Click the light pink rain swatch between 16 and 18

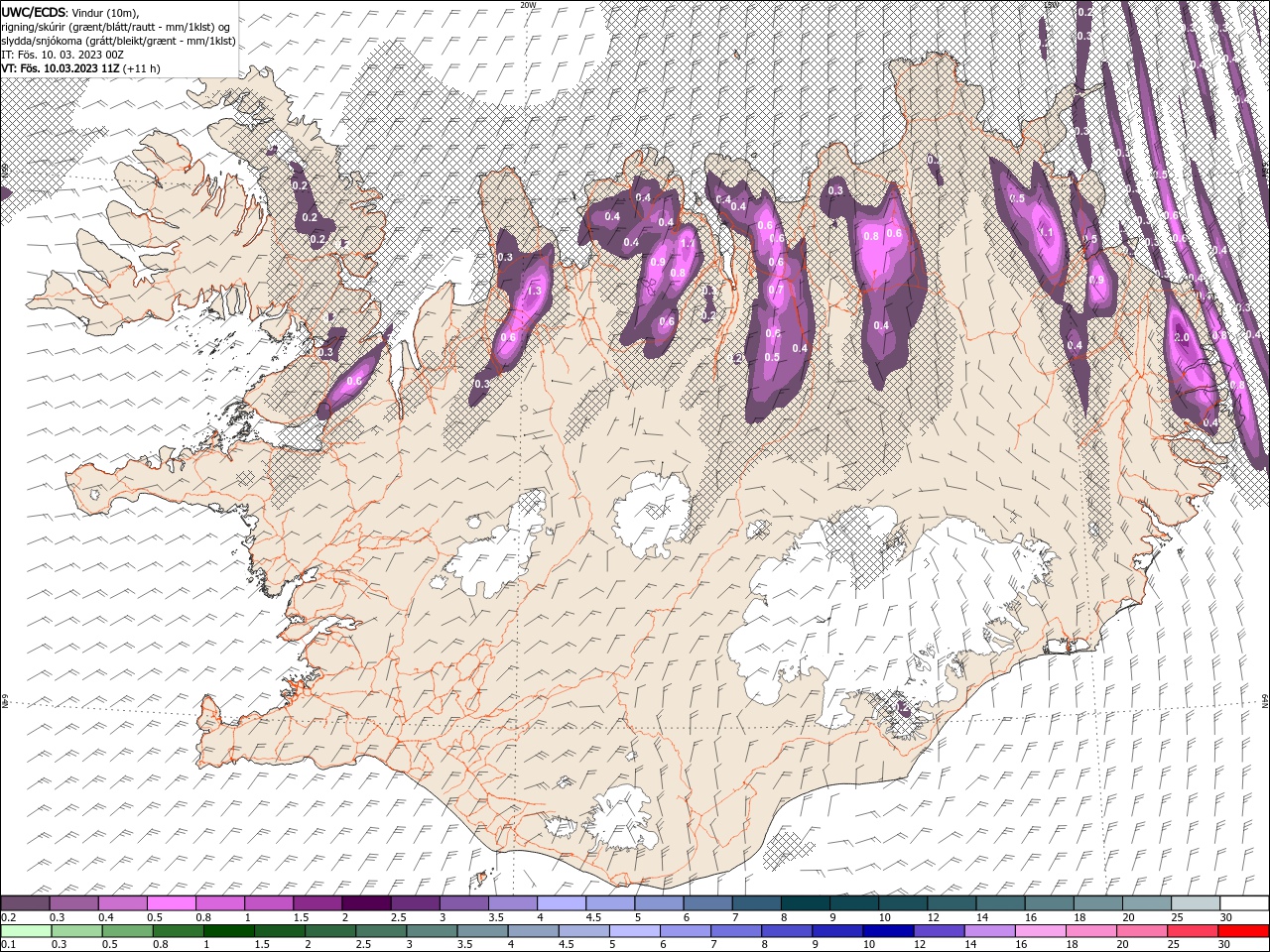point(1040,930)
